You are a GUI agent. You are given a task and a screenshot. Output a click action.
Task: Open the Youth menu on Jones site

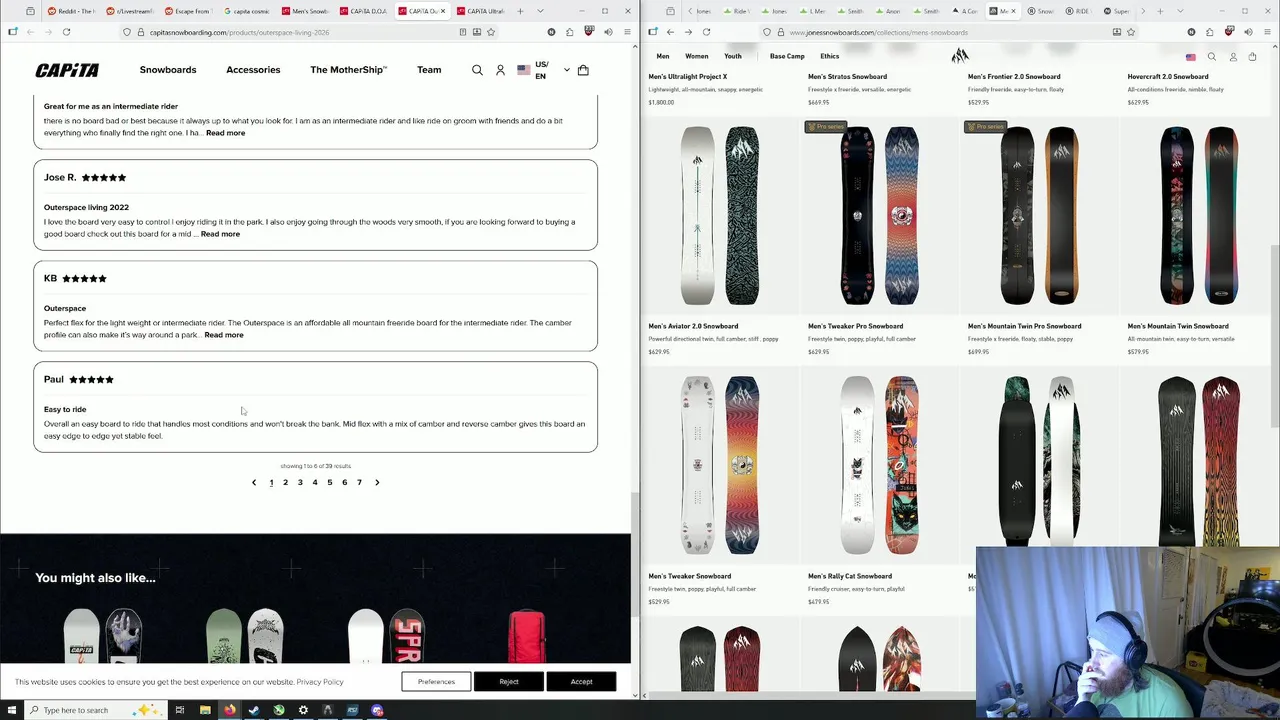click(x=733, y=56)
